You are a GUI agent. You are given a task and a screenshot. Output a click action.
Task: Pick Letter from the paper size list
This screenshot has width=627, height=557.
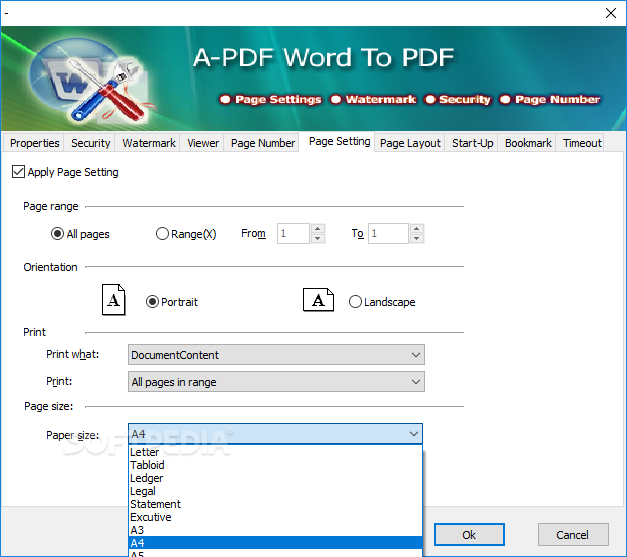pos(275,452)
